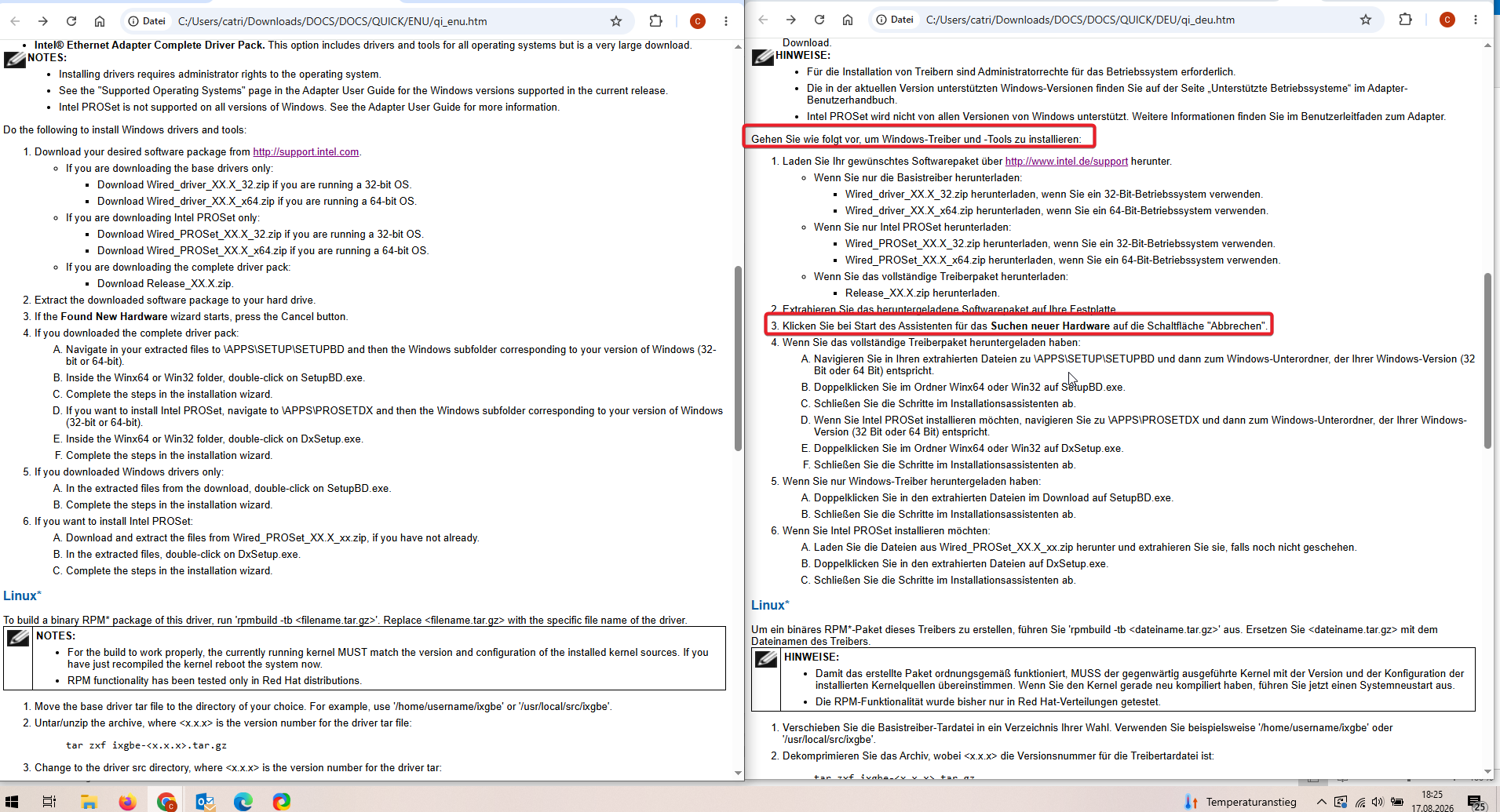
Task: Click 'Suchen neuer Hardware' bold text
Action: (x=1050, y=326)
